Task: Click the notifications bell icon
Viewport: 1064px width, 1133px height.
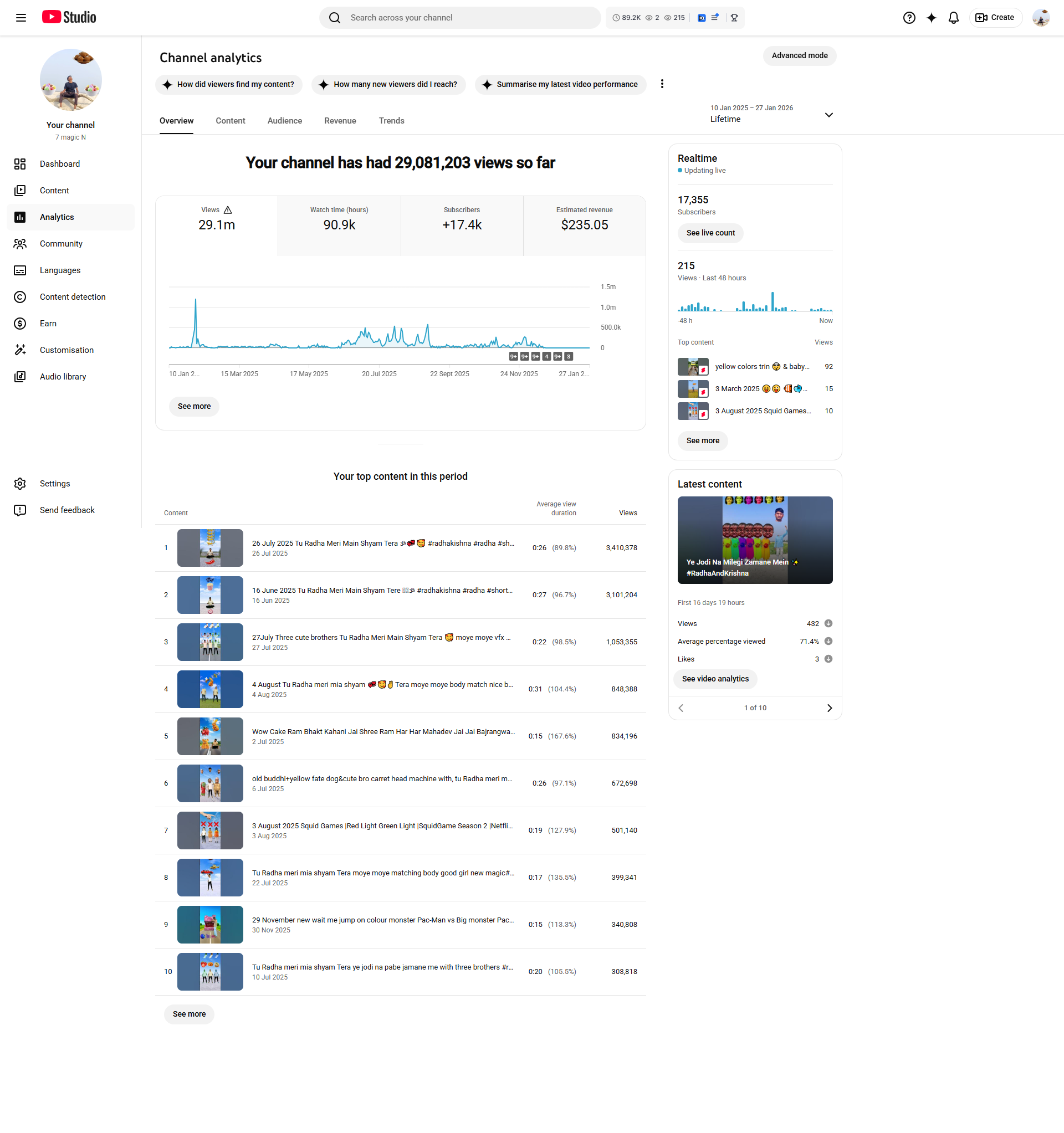Action: [953, 18]
